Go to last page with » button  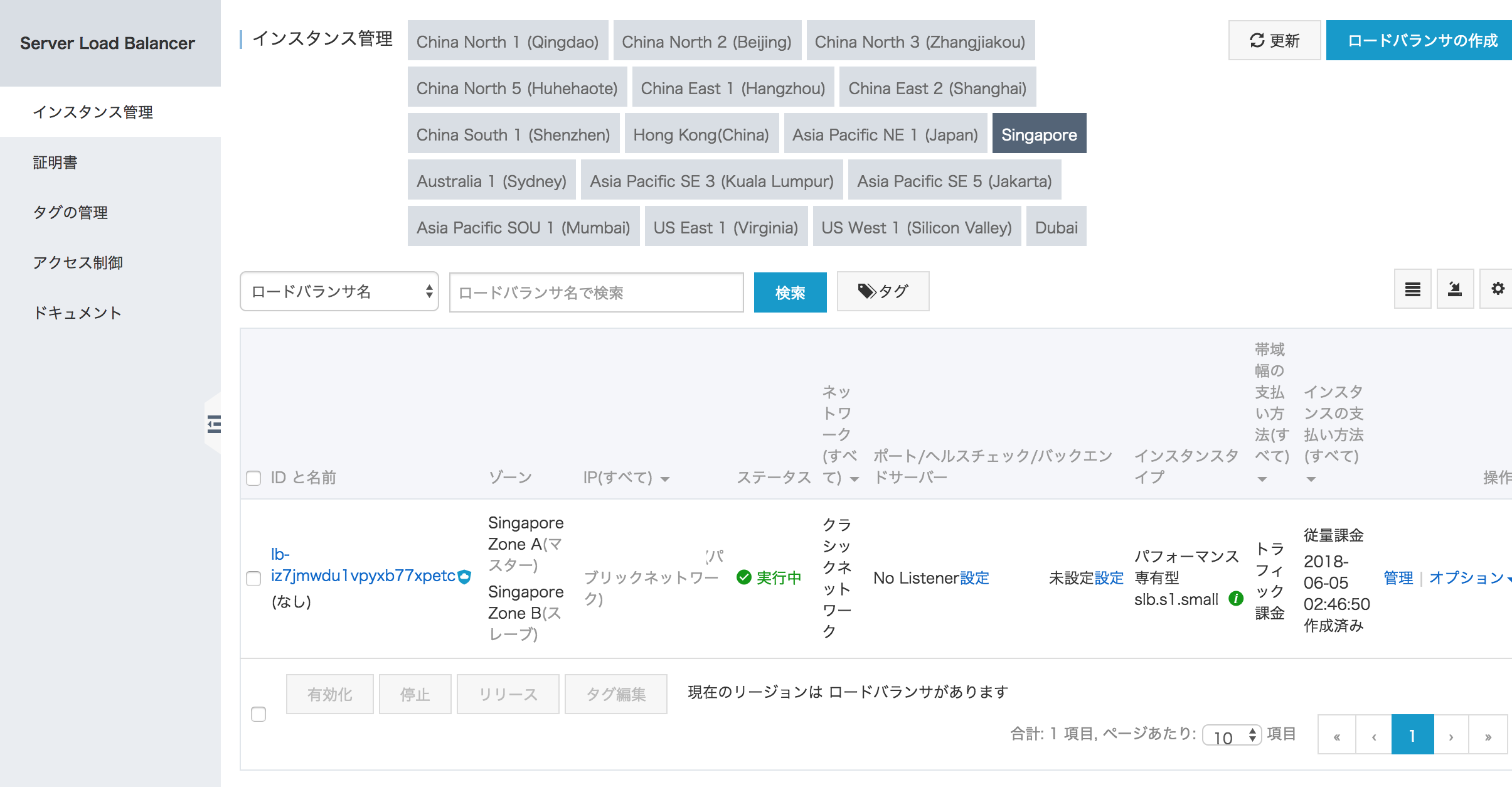click(x=1488, y=736)
